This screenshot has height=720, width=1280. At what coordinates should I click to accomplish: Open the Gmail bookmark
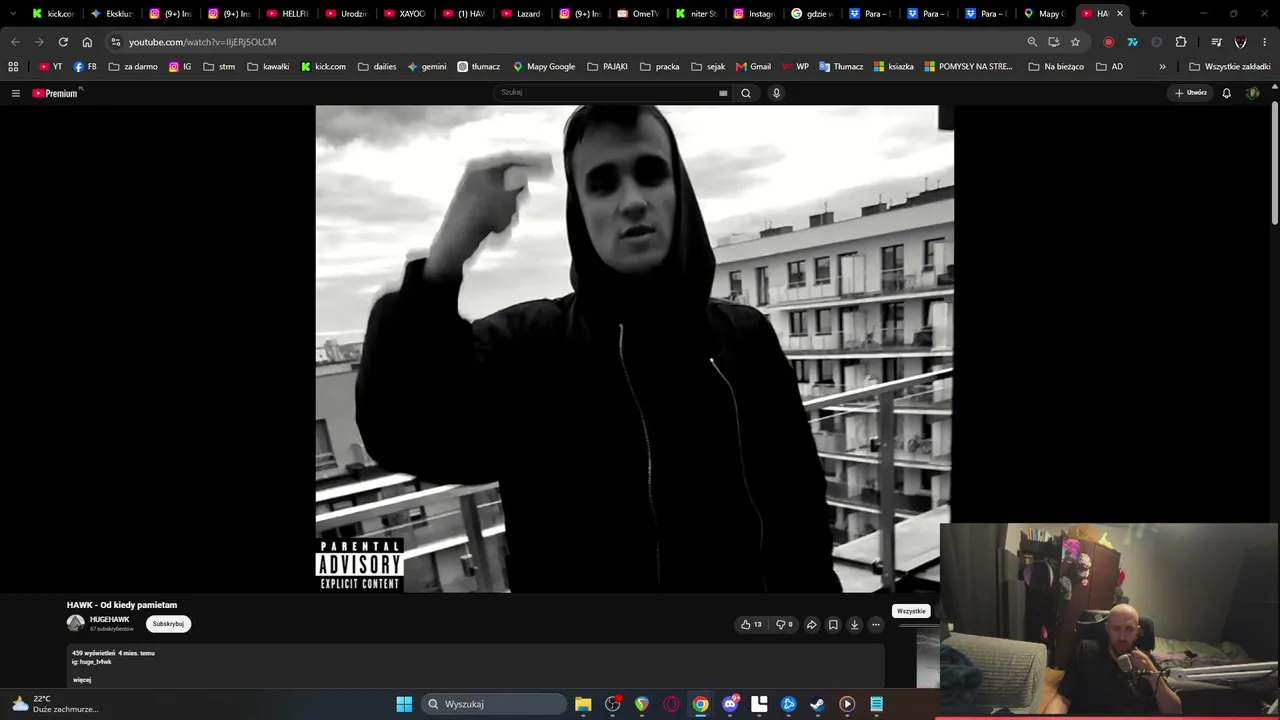tap(753, 67)
